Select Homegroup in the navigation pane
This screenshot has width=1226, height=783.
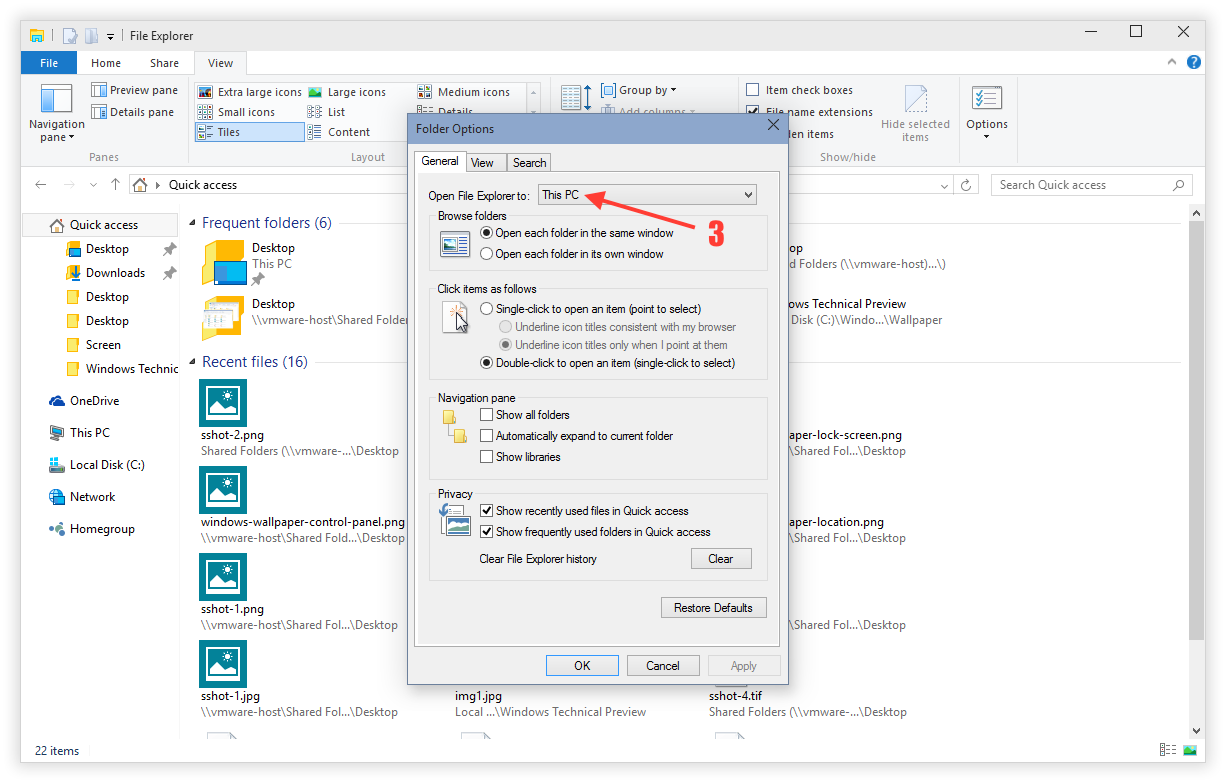click(97, 528)
